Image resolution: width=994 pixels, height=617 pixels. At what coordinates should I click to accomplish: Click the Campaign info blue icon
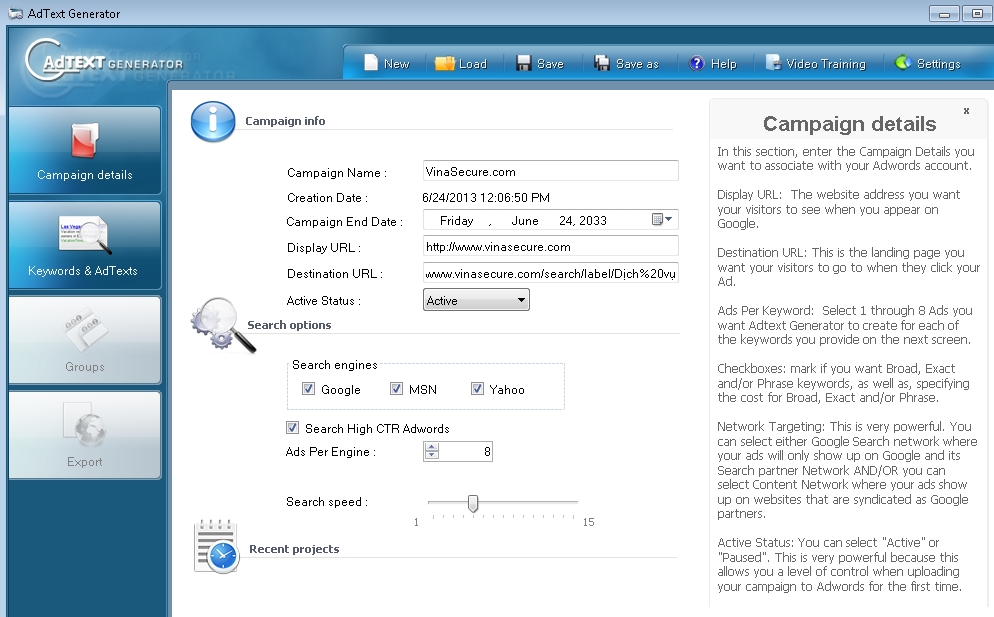213,121
